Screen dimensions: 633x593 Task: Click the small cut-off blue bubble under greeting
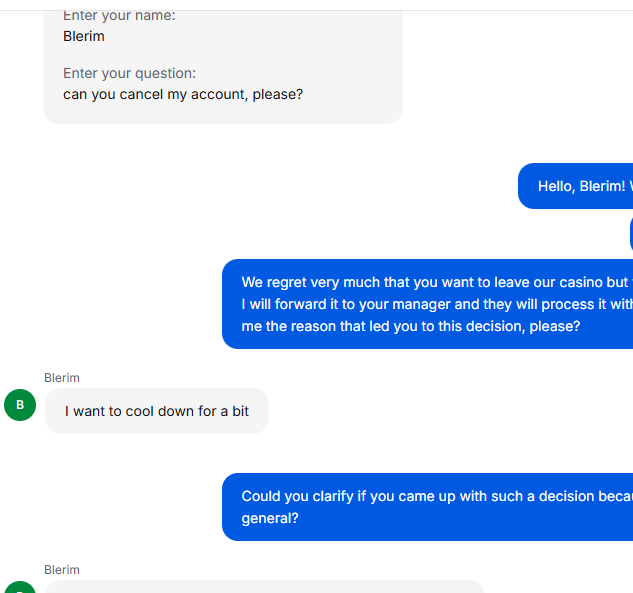[630, 235]
